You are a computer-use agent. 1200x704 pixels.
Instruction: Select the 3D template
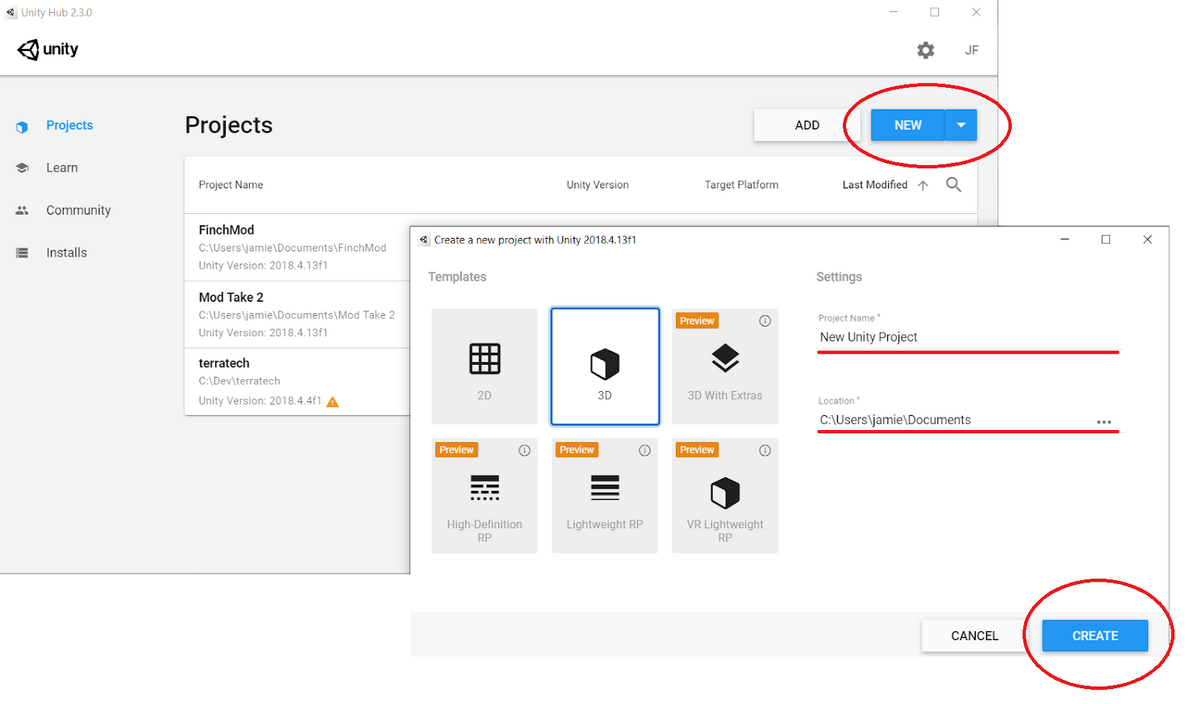(x=605, y=366)
